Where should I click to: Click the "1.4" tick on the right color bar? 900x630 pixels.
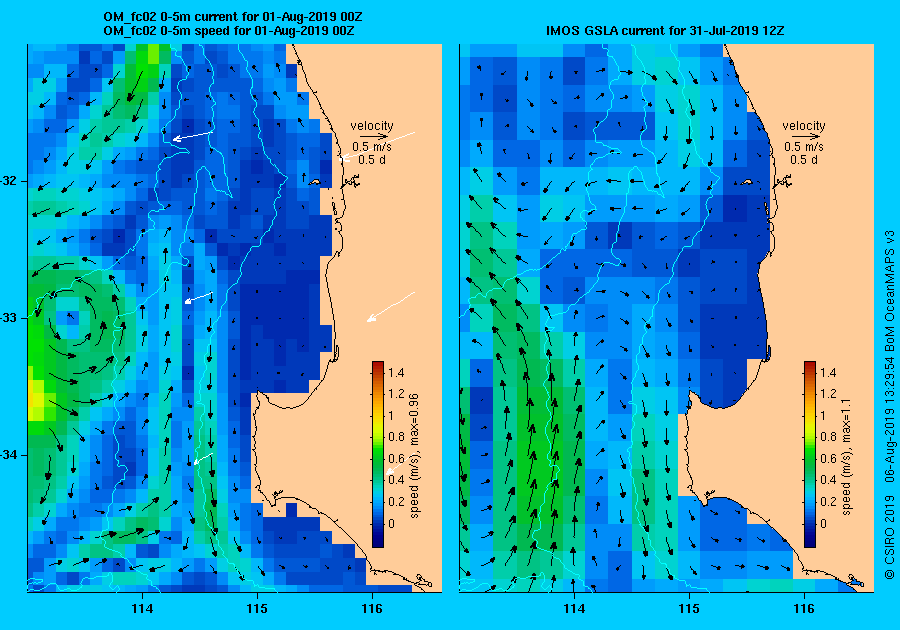(x=828, y=373)
